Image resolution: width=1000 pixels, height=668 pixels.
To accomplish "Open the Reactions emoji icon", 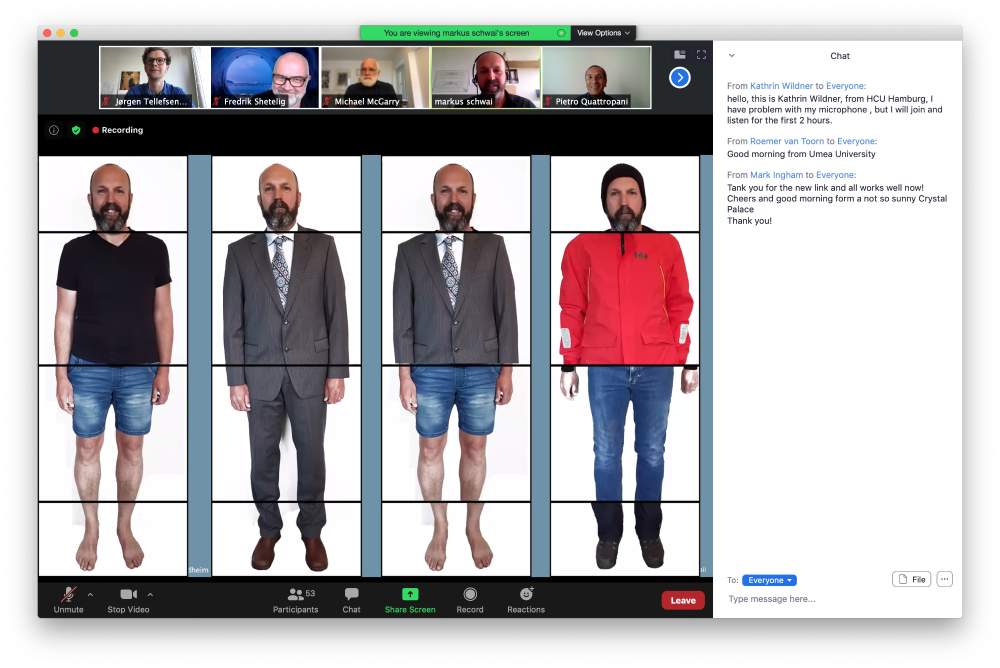I will (x=526, y=594).
